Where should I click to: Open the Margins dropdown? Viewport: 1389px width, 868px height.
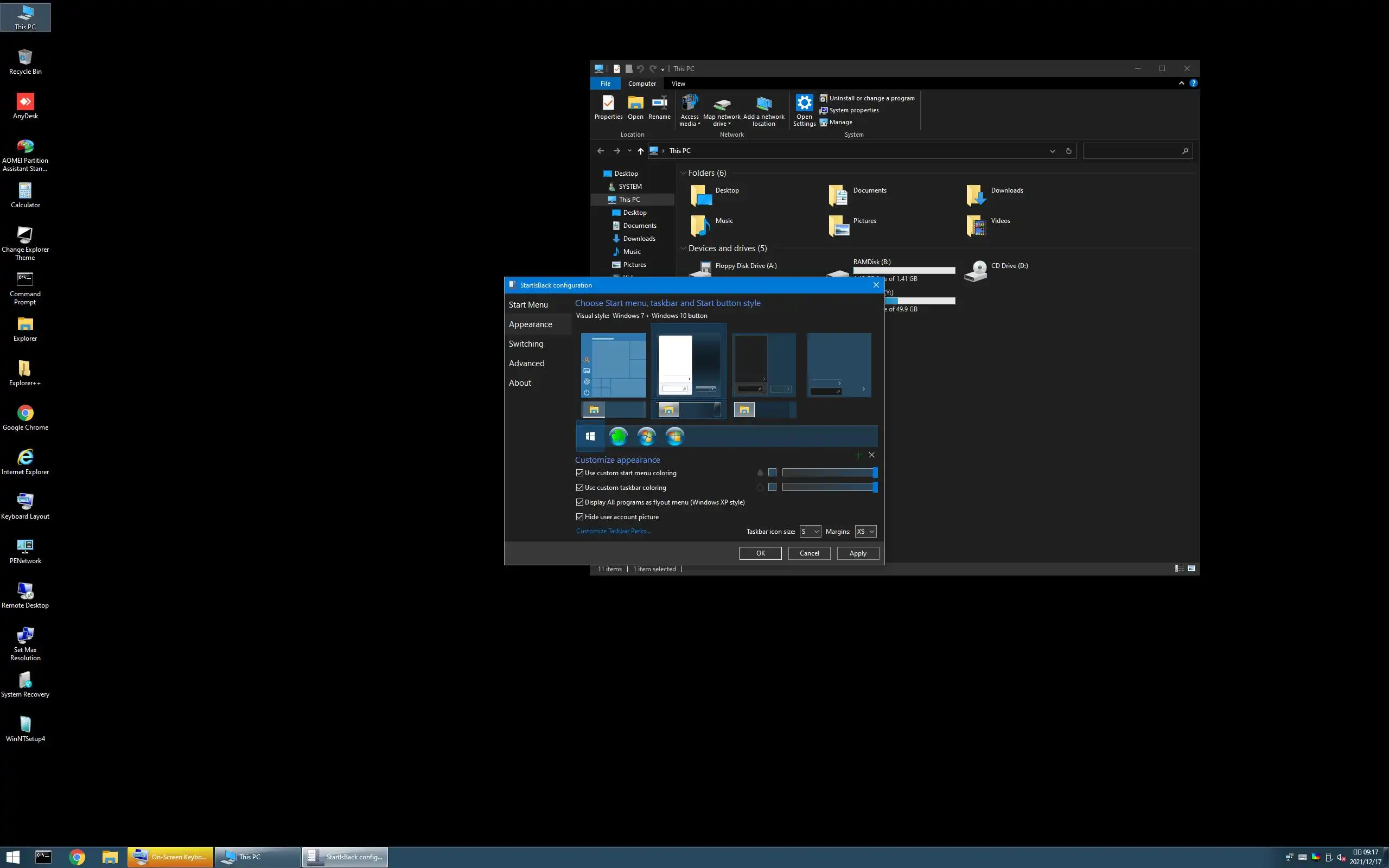pos(865,532)
